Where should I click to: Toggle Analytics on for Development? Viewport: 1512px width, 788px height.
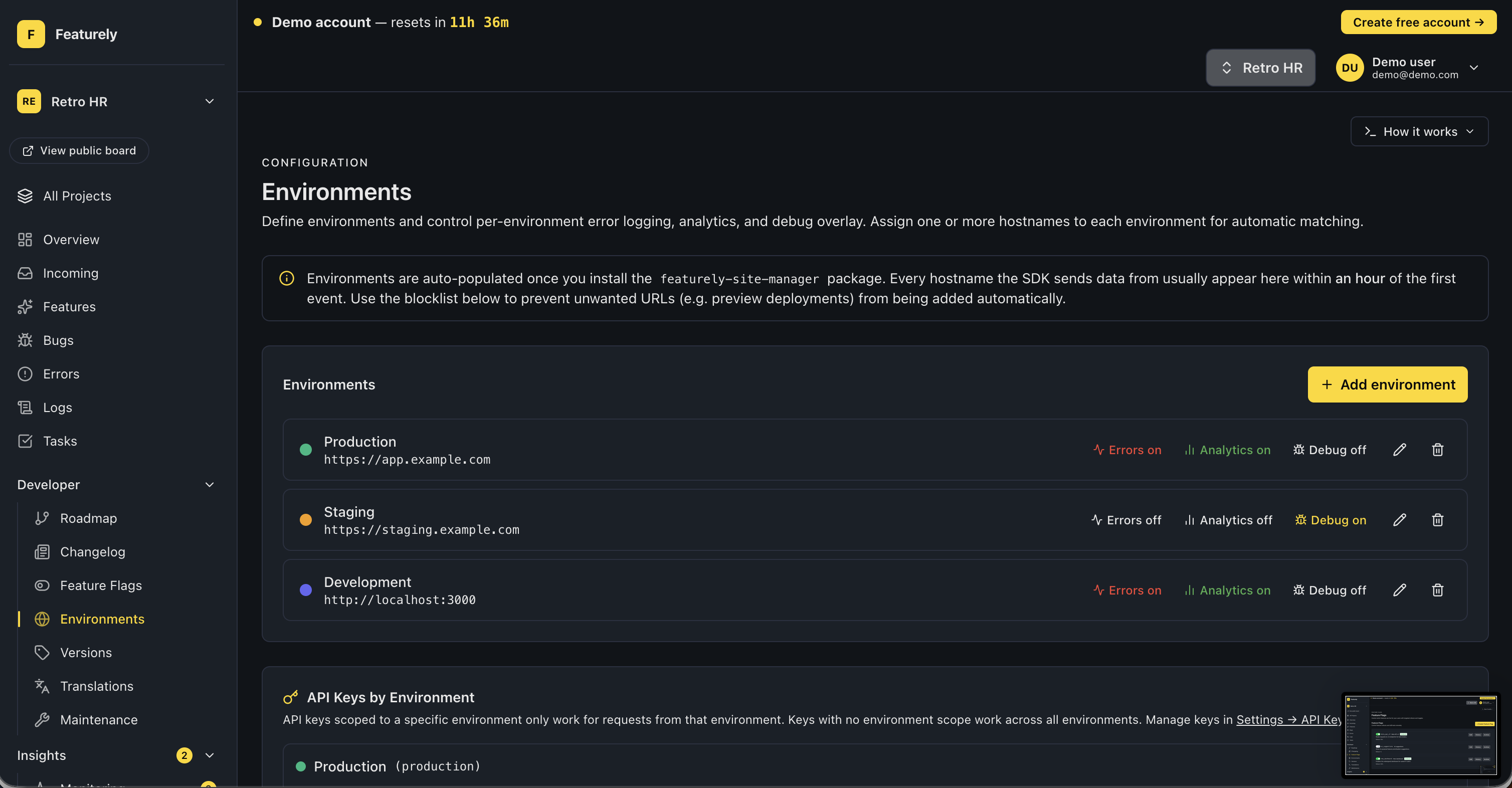(1227, 590)
